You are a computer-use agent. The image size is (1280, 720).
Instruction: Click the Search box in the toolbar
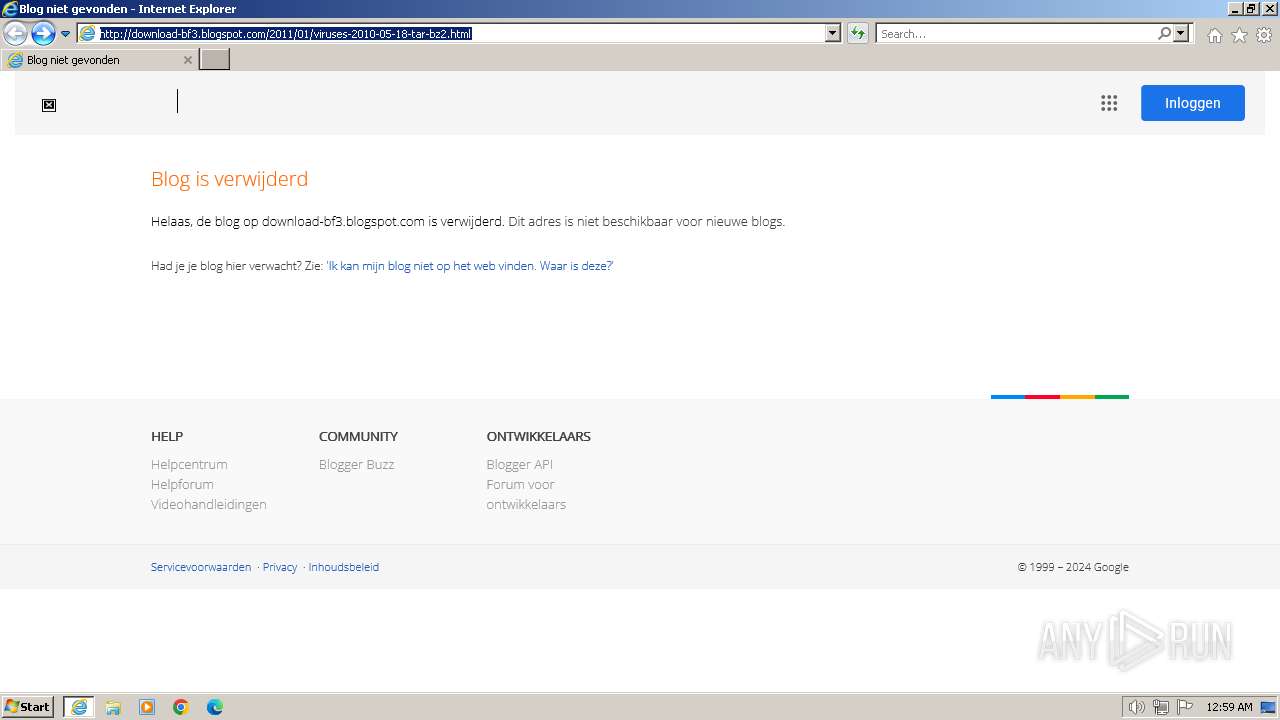coord(1015,34)
